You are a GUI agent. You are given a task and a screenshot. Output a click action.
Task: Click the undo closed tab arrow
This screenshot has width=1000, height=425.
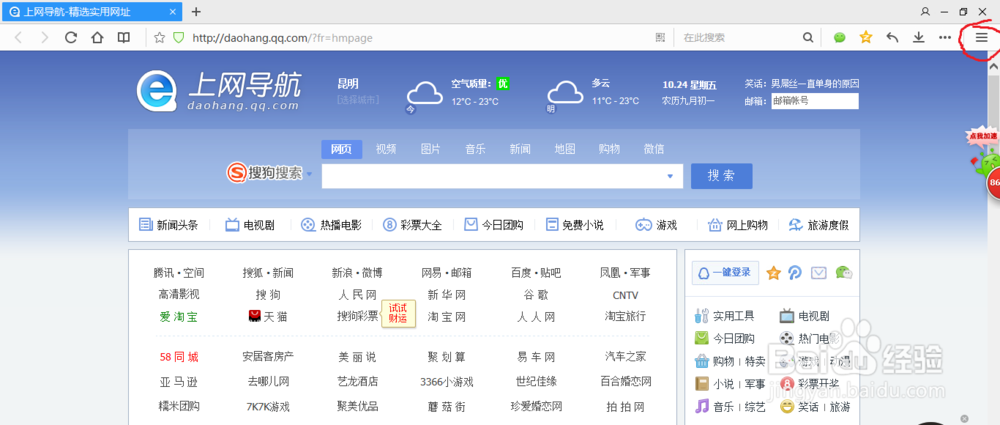[892, 38]
